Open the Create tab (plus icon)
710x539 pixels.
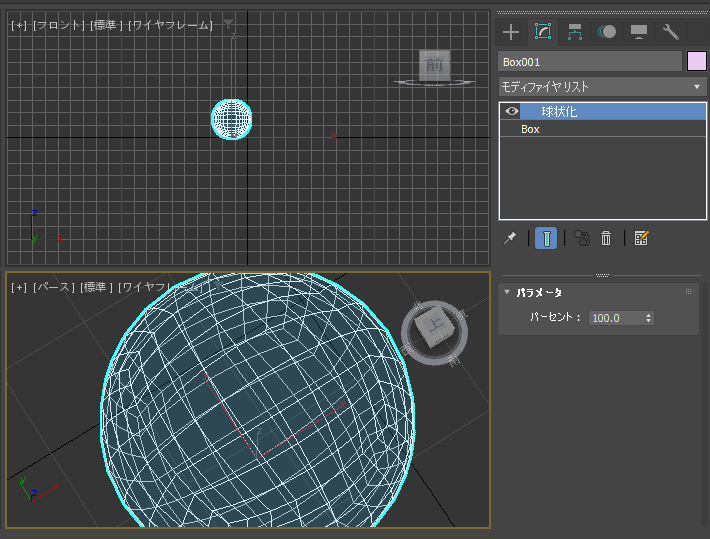pos(511,32)
